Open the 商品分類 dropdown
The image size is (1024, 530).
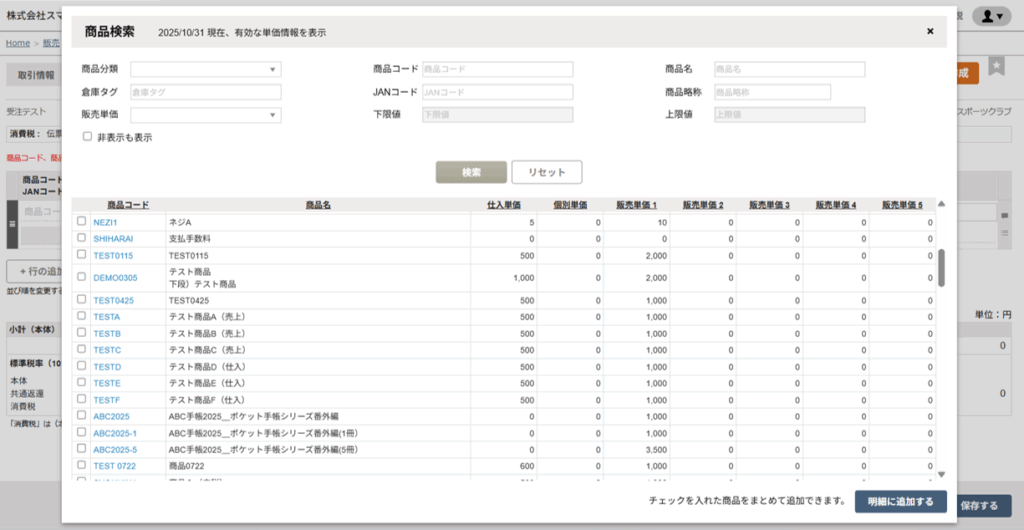pos(206,69)
